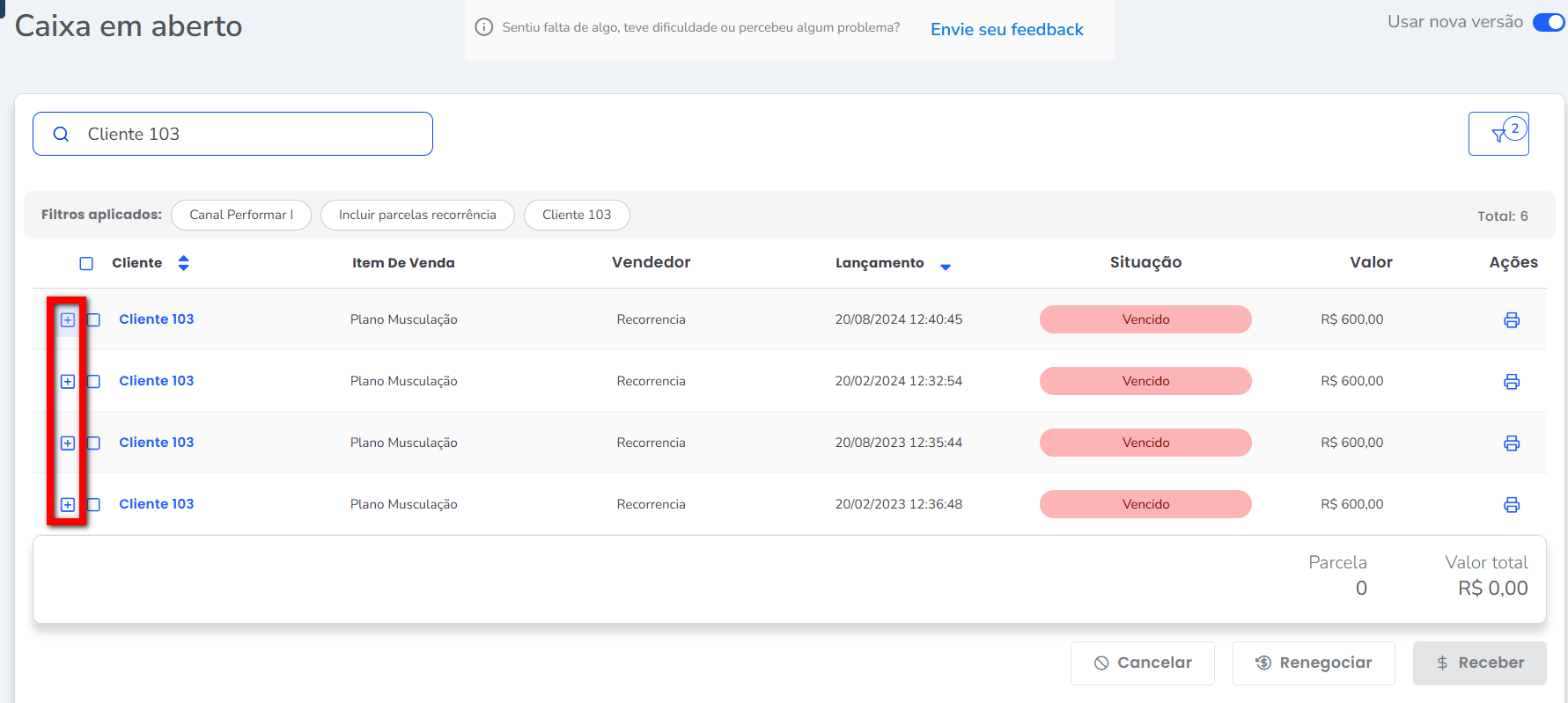Sort by Cliente column arrows

(x=183, y=263)
